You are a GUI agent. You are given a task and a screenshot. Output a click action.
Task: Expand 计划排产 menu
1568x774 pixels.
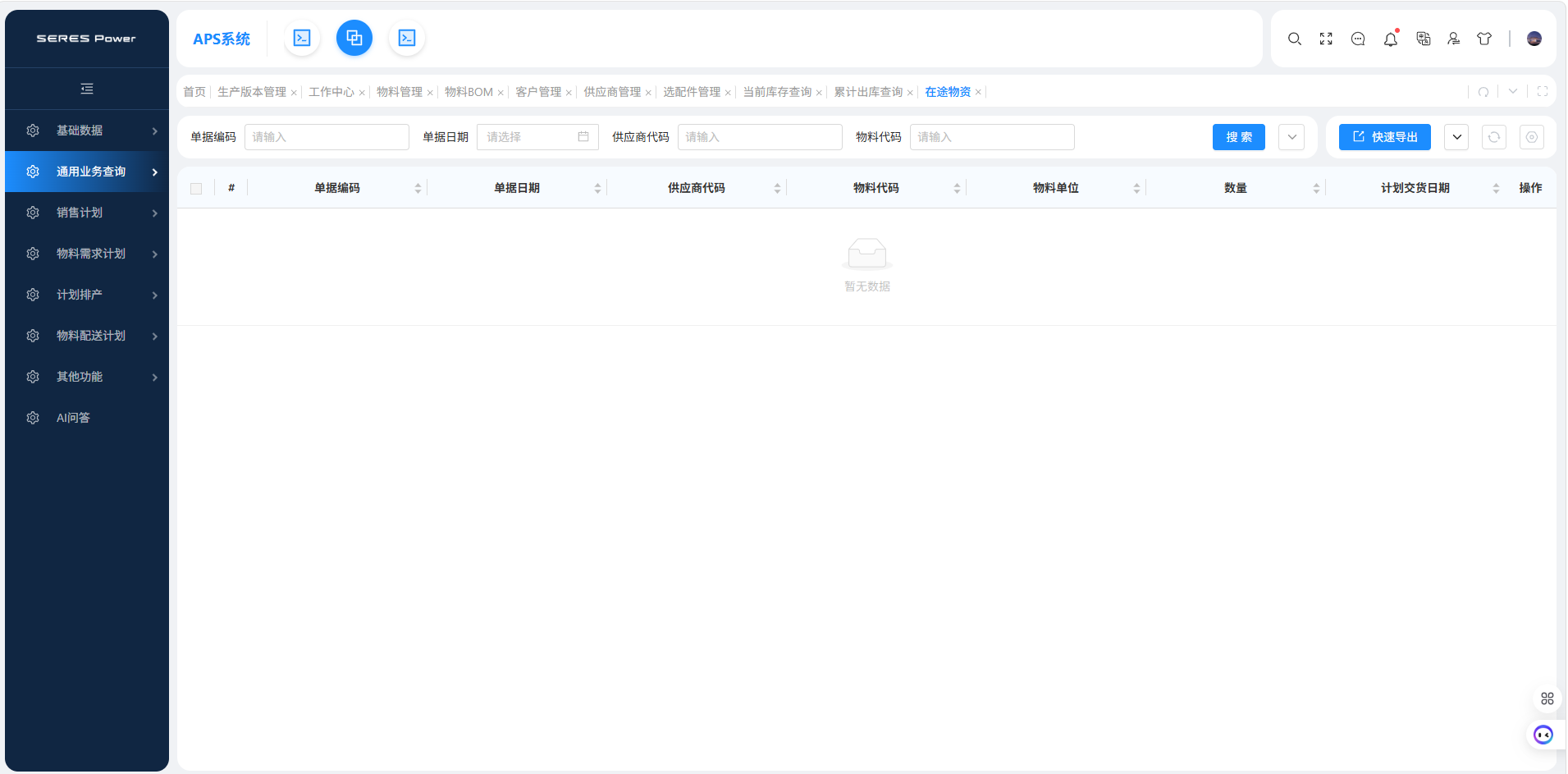86,295
